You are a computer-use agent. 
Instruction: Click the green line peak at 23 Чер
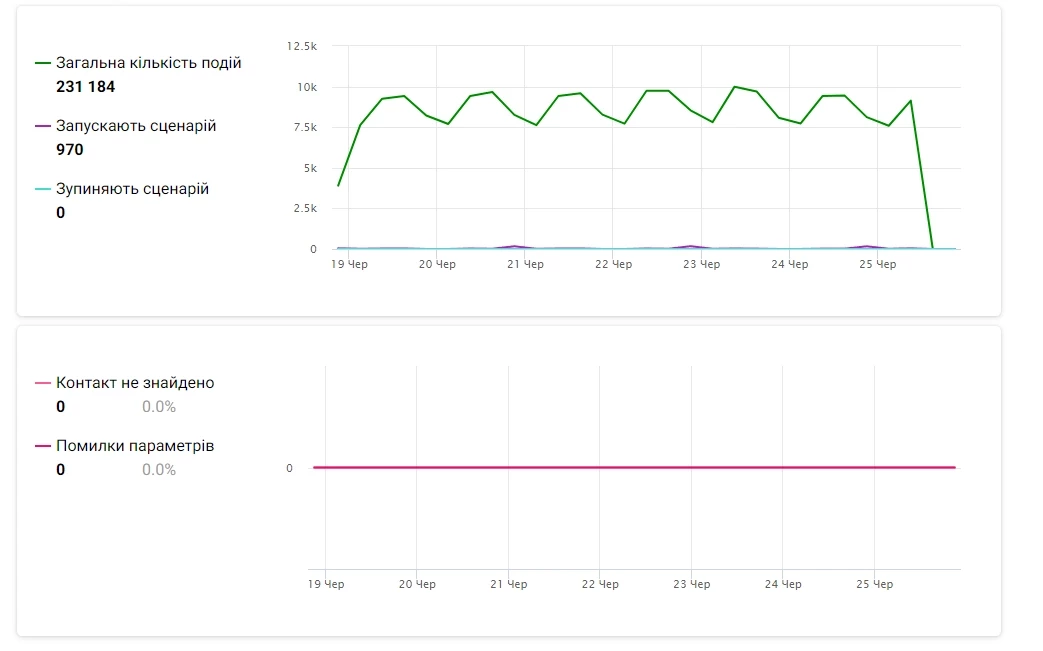734,87
